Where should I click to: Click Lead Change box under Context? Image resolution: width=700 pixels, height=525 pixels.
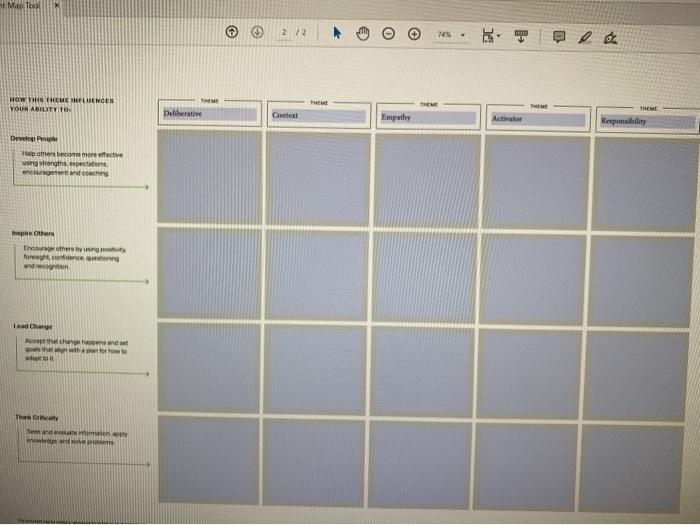tap(315, 370)
